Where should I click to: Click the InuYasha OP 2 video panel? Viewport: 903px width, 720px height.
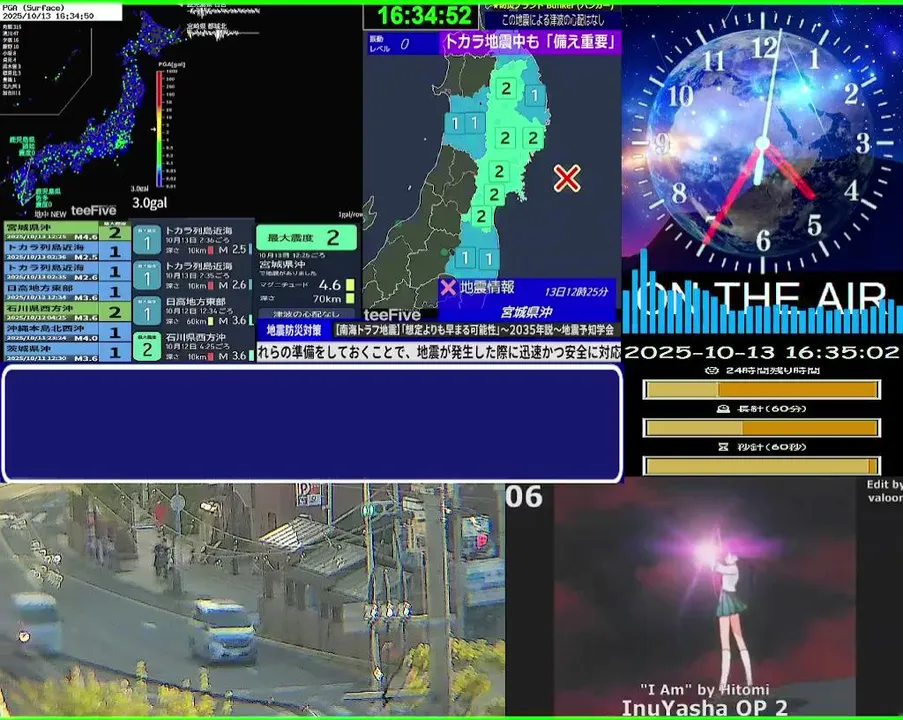point(704,599)
